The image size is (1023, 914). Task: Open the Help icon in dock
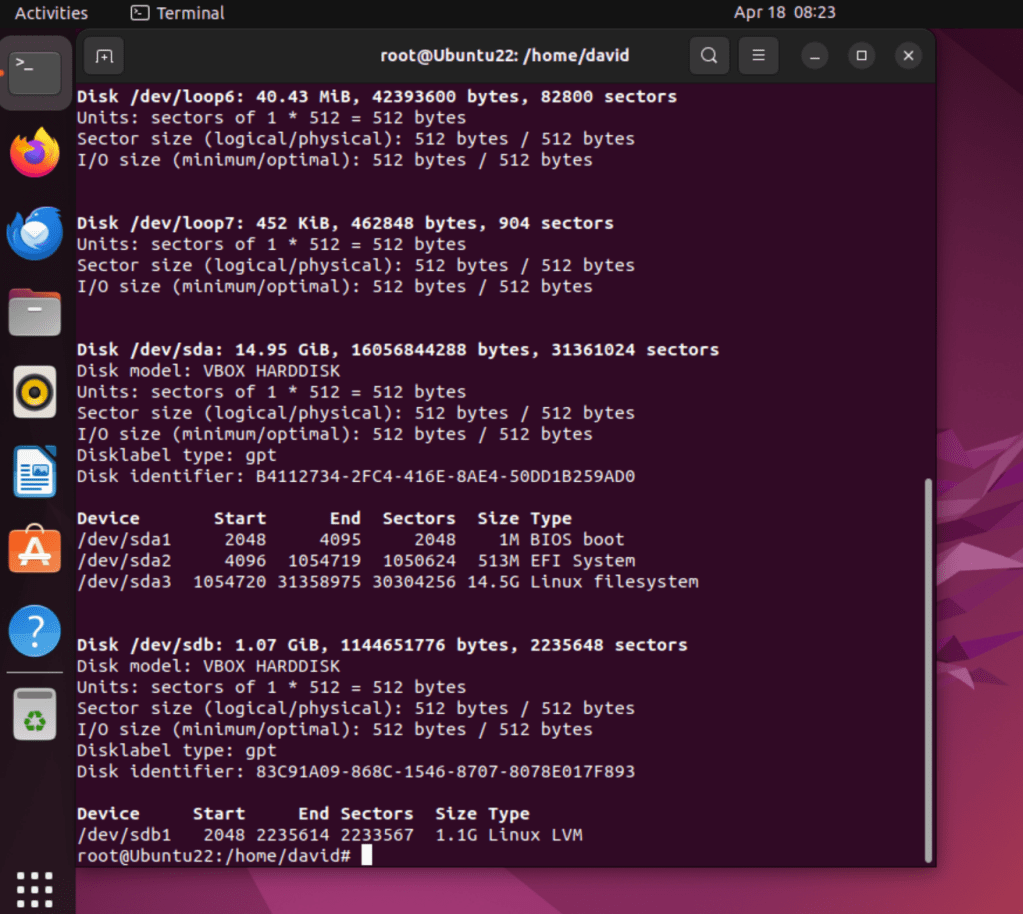[35, 630]
